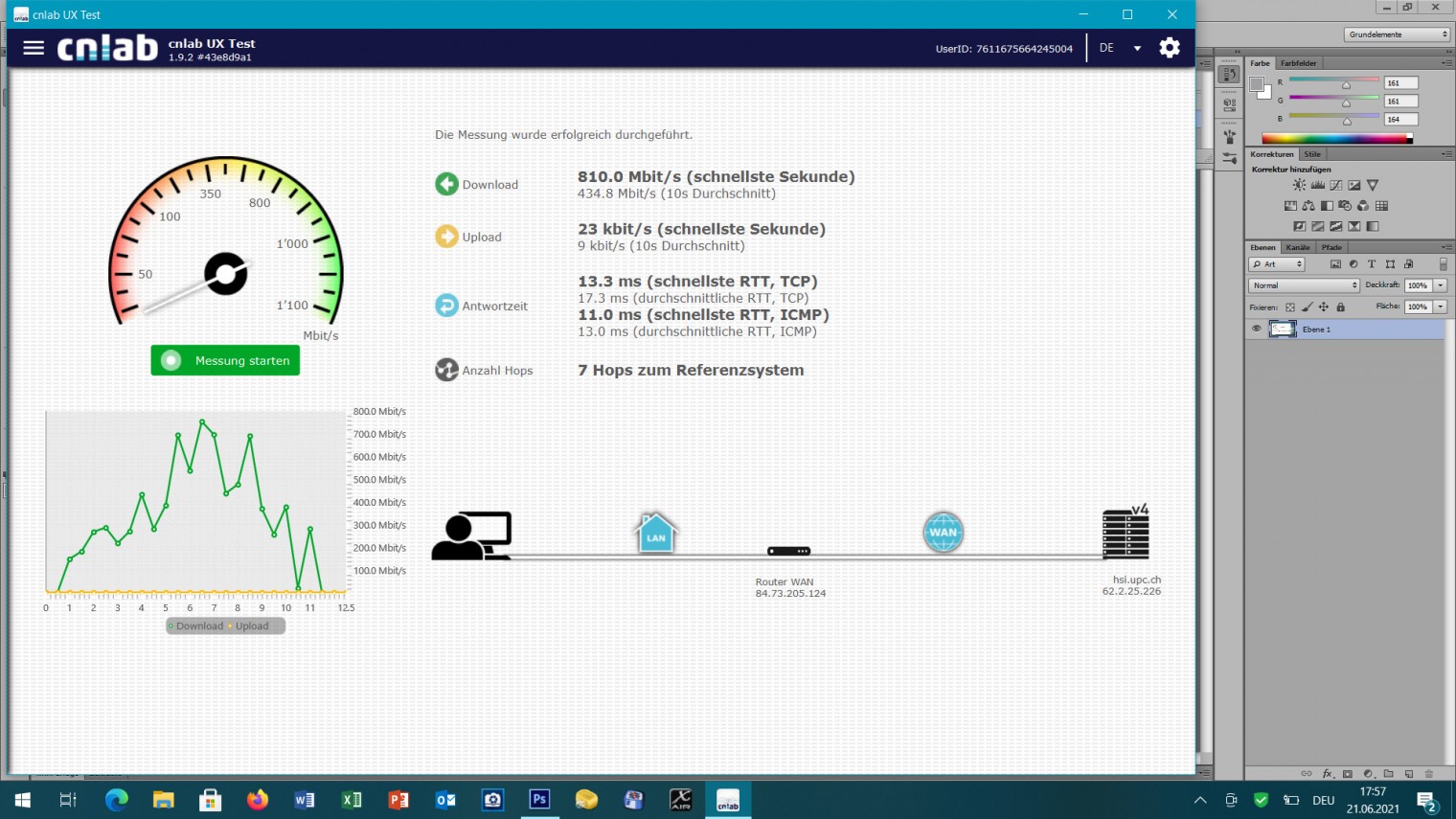Click the RGB color spectrum bar
Screen dimensions: 1456x819
click(x=1336, y=139)
